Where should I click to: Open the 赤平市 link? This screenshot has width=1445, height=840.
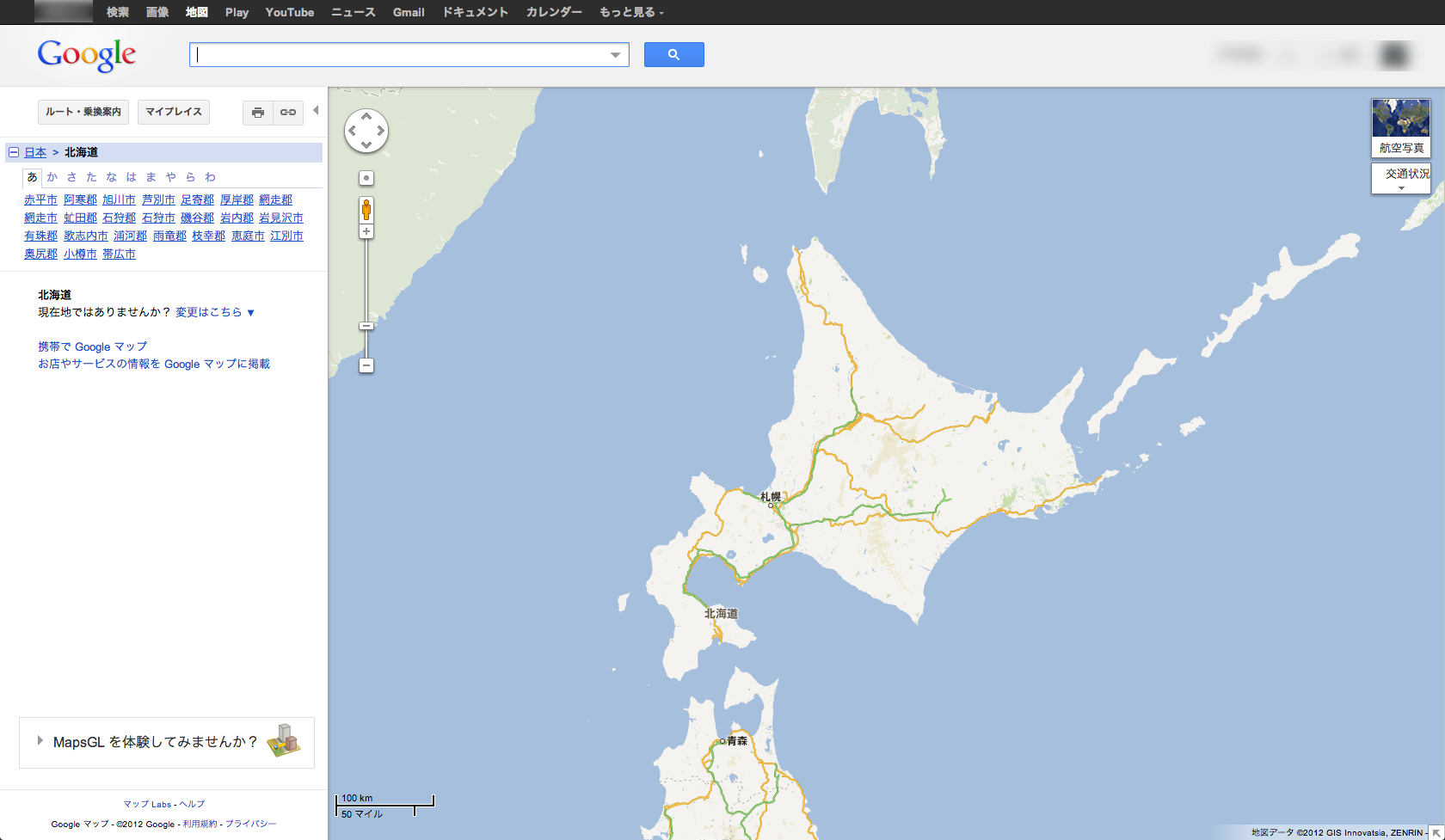tap(40, 199)
